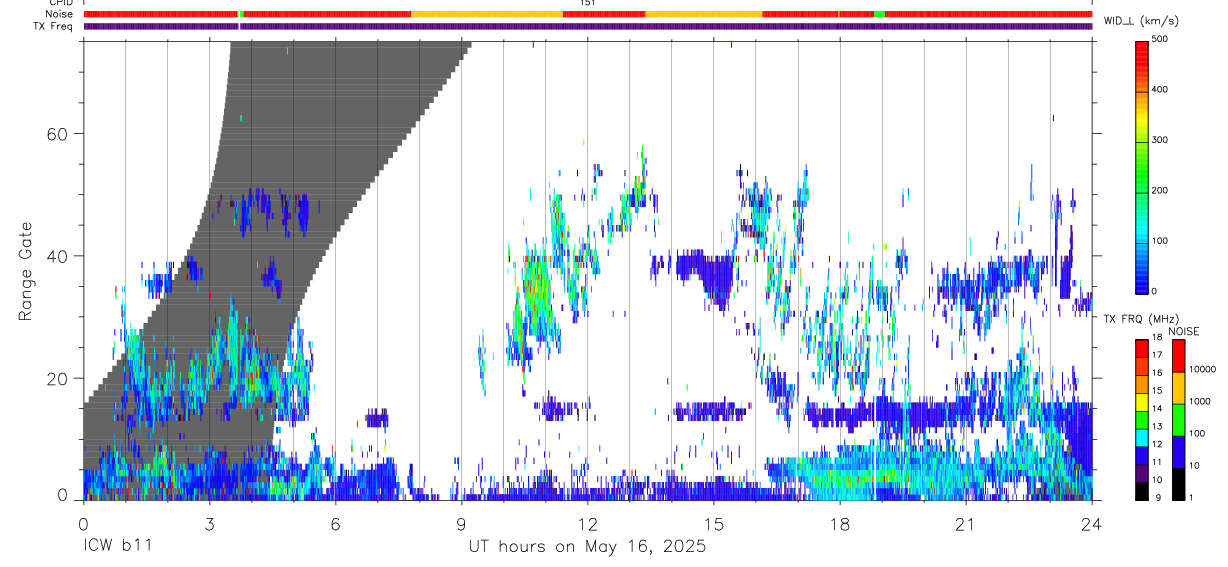Click the 200 label on the width scale

(x=1161, y=190)
